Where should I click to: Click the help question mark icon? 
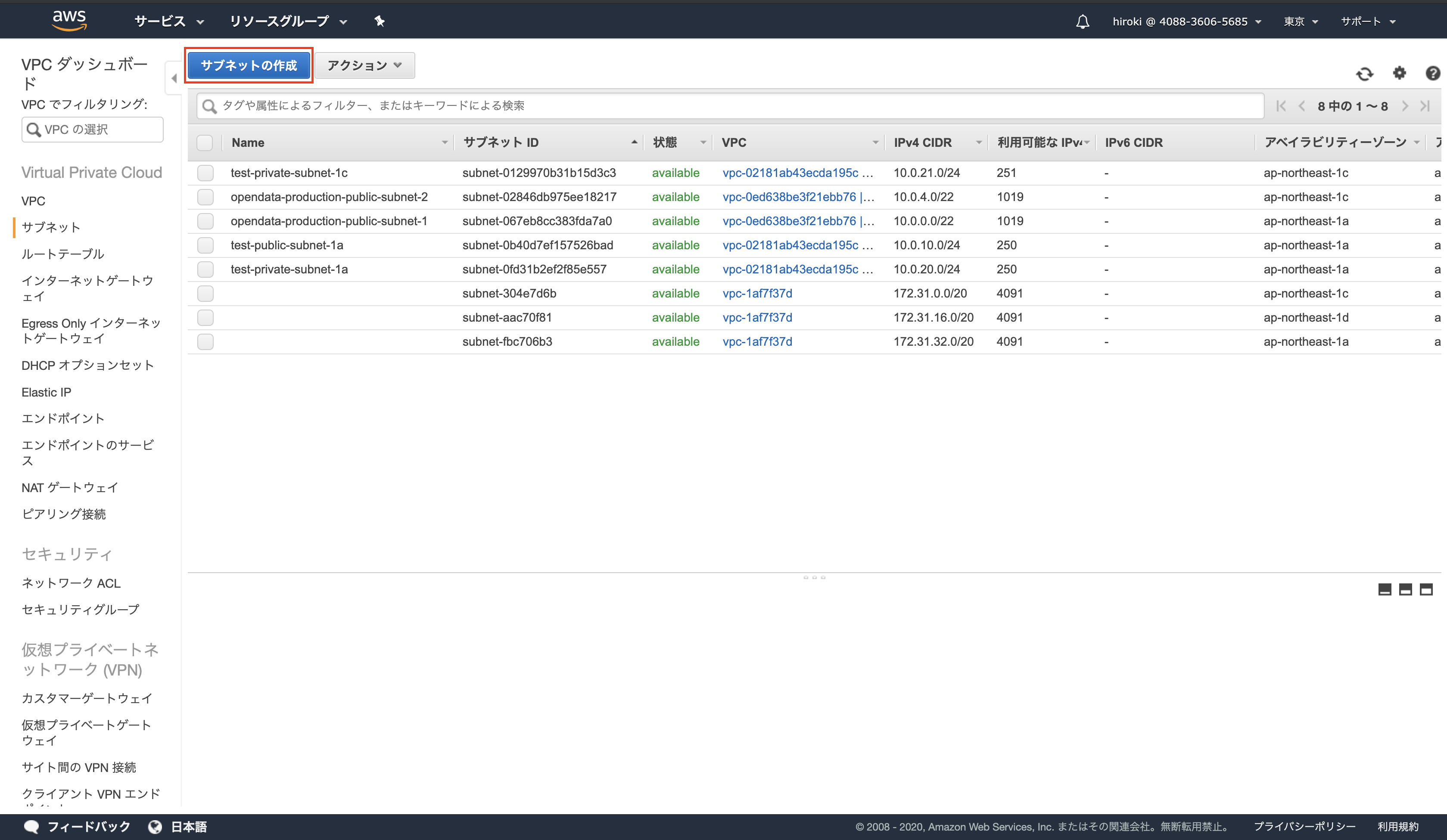(1433, 74)
